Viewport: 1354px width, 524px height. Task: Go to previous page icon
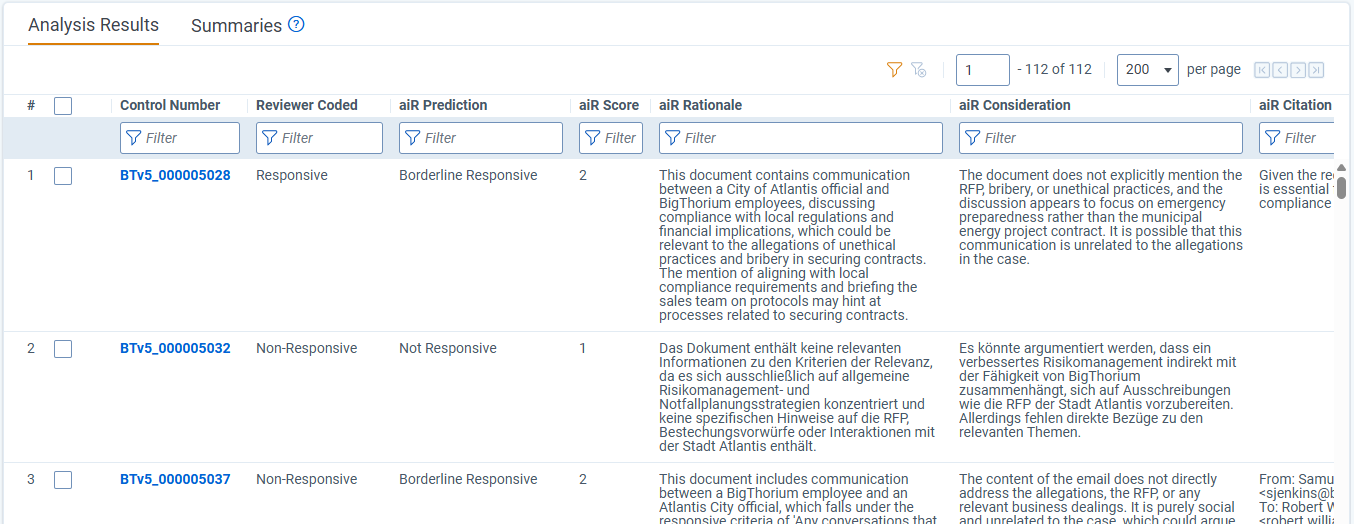tap(1280, 70)
